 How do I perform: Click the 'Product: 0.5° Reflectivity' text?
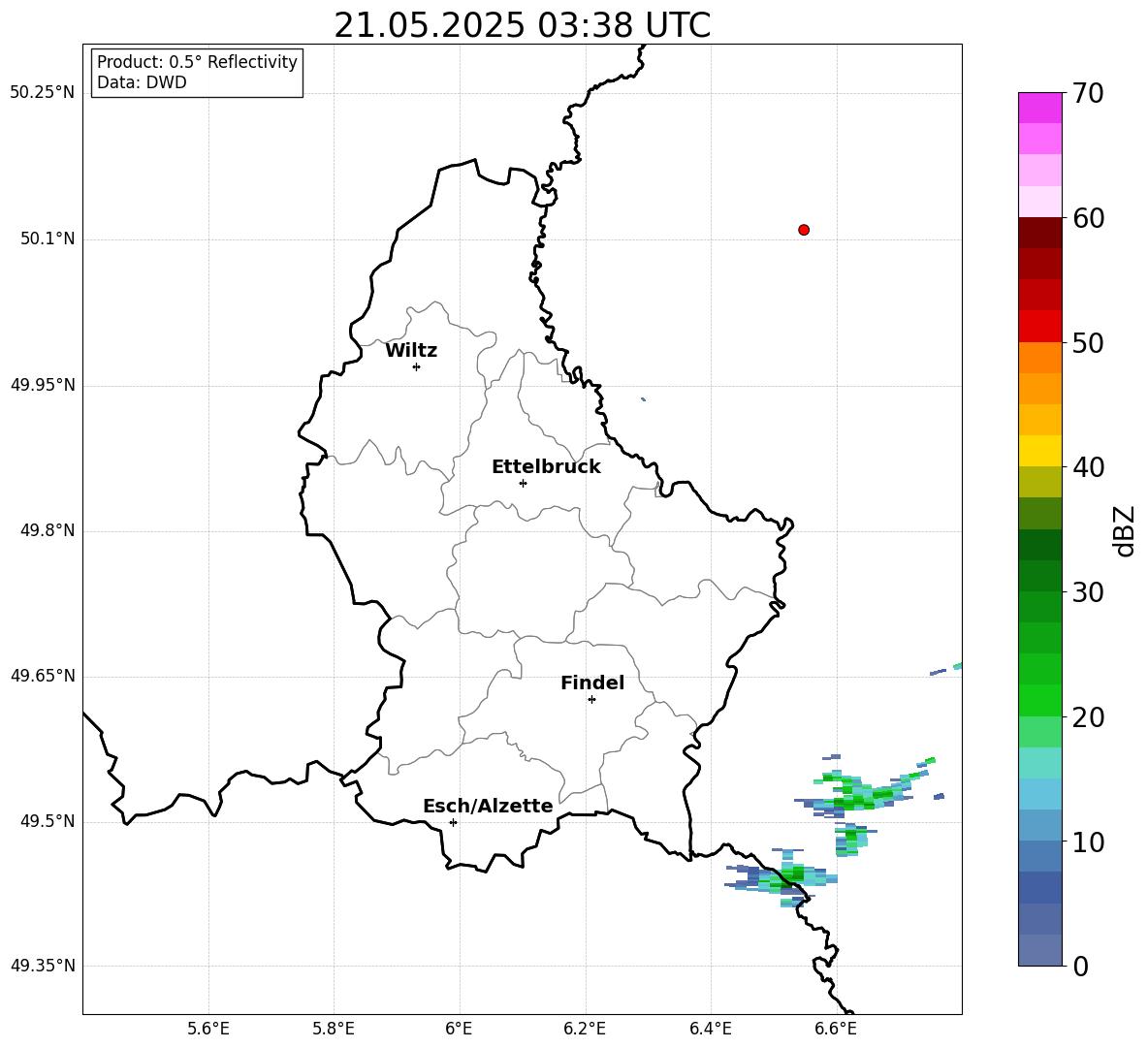point(197,62)
